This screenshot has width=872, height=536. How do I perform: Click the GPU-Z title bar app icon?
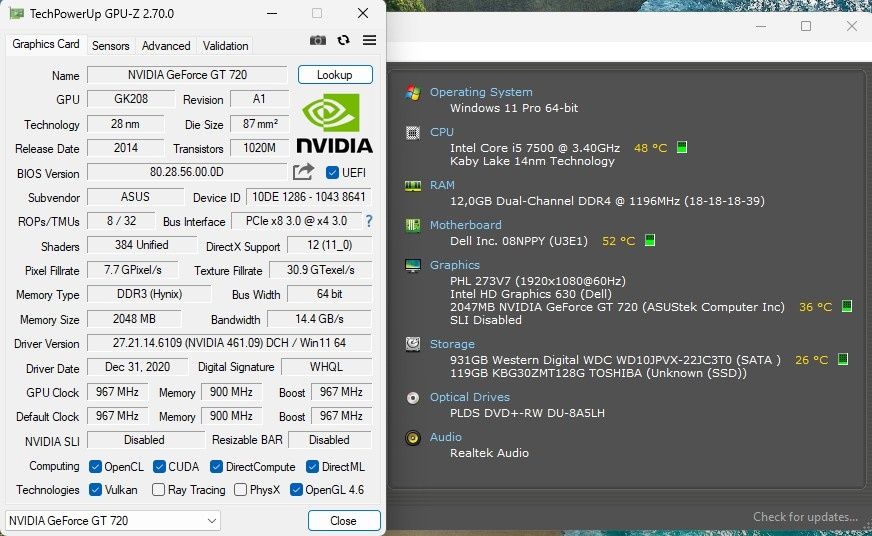click(x=17, y=13)
